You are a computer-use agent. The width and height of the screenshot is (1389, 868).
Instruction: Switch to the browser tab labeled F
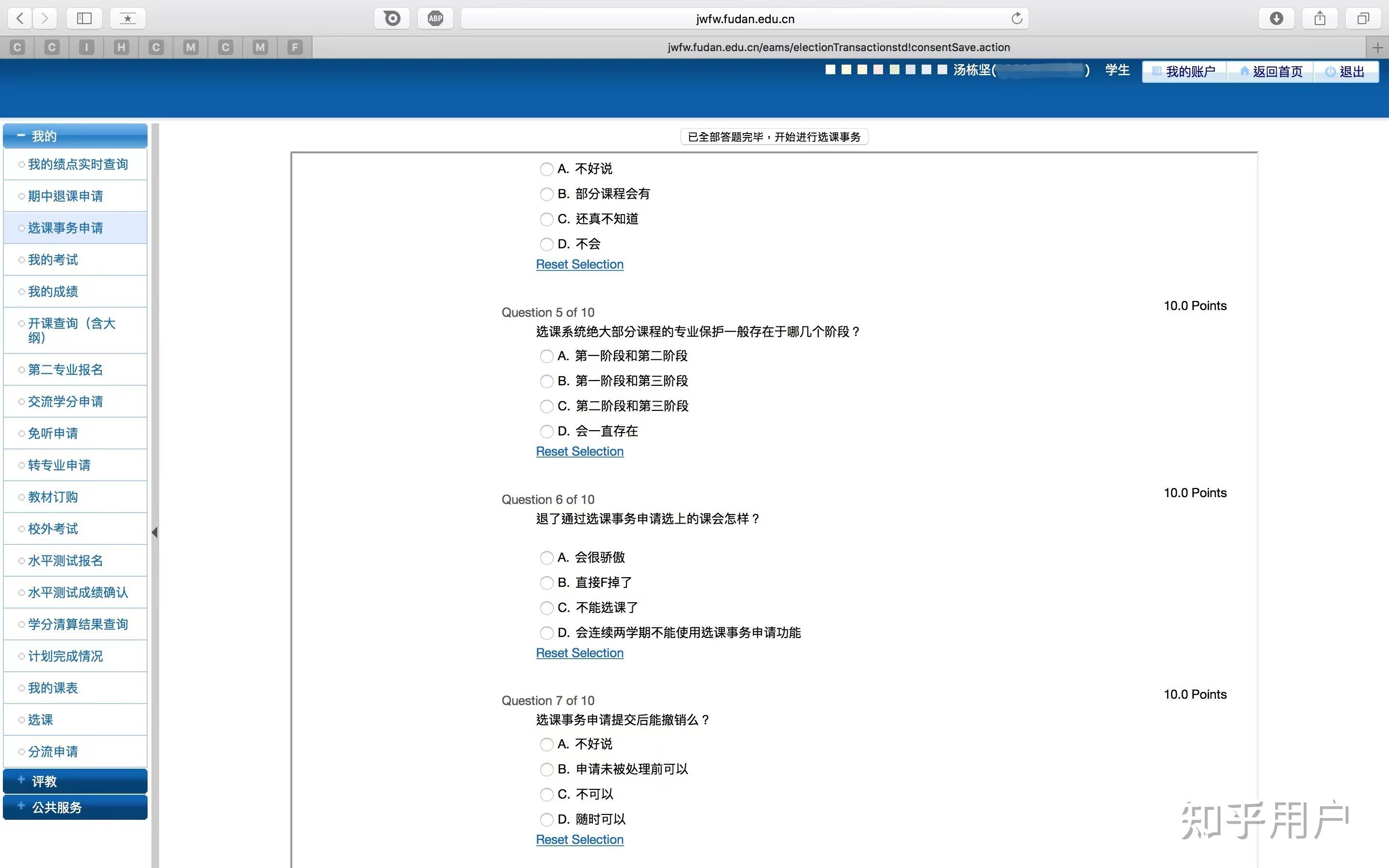[x=295, y=47]
